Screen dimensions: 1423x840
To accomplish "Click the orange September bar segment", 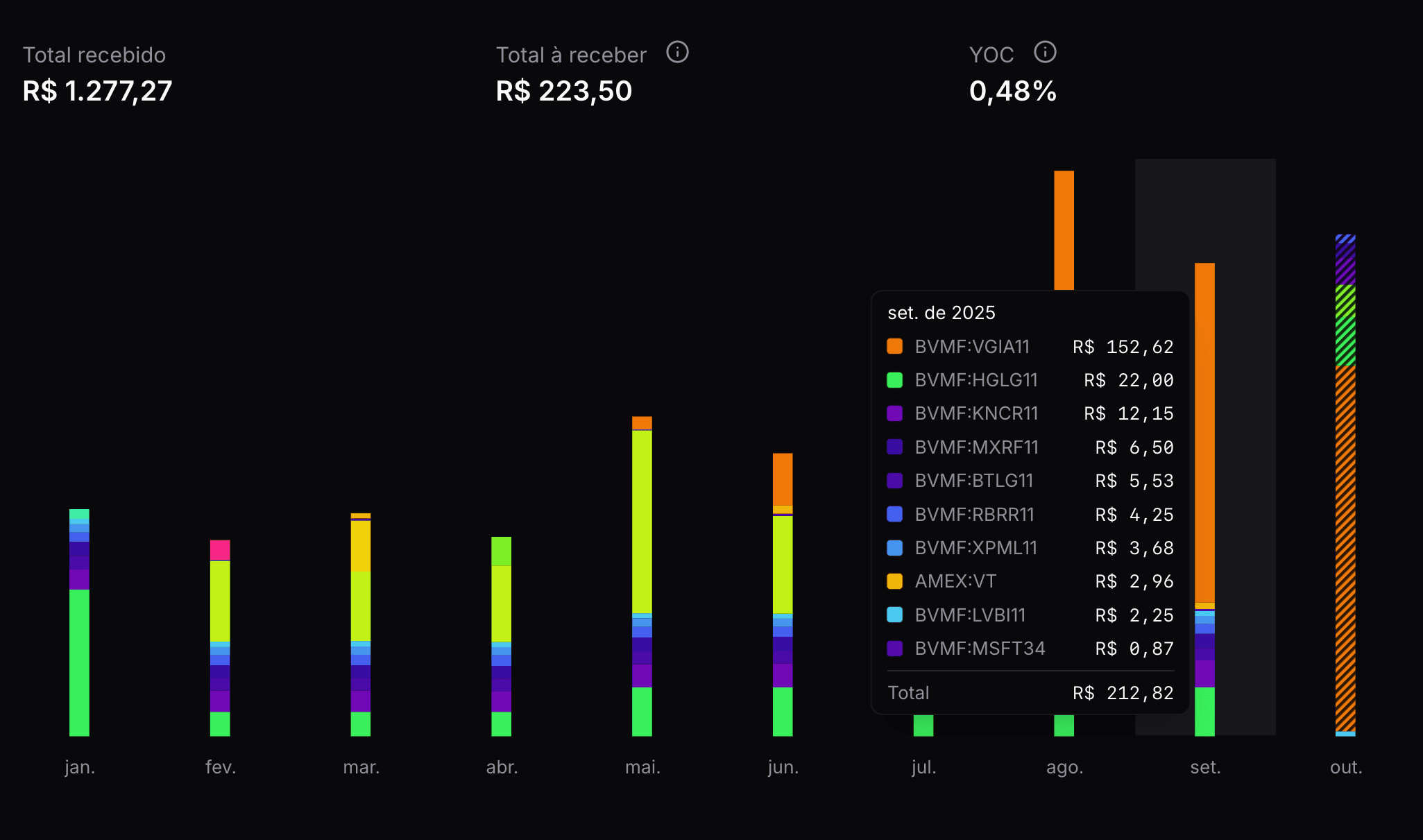I will coord(1204,430).
